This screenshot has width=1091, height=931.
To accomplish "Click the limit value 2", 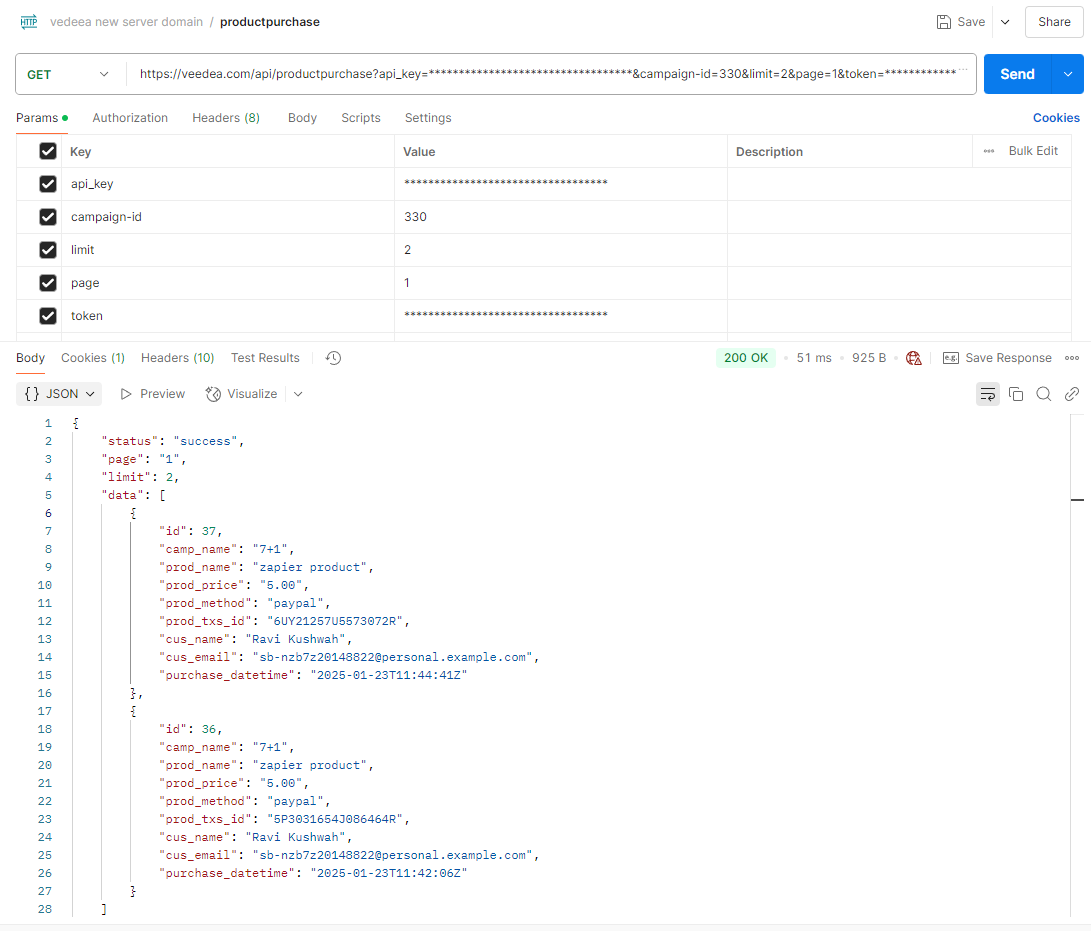I will [408, 250].
